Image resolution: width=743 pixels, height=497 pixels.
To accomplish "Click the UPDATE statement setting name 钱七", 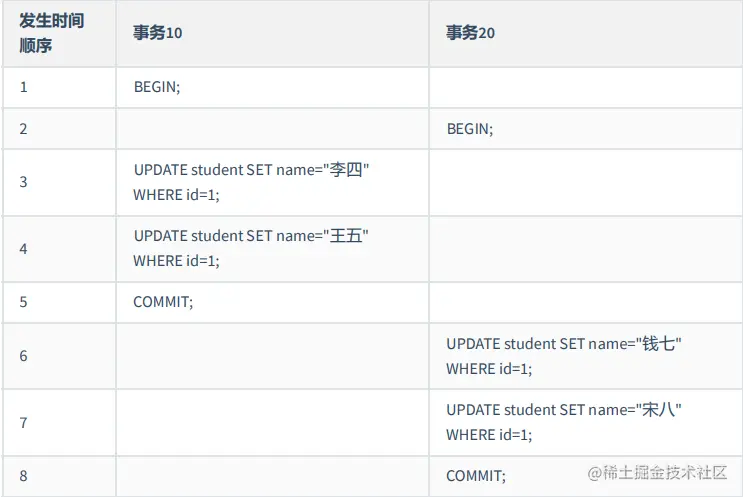I will click(564, 356).
